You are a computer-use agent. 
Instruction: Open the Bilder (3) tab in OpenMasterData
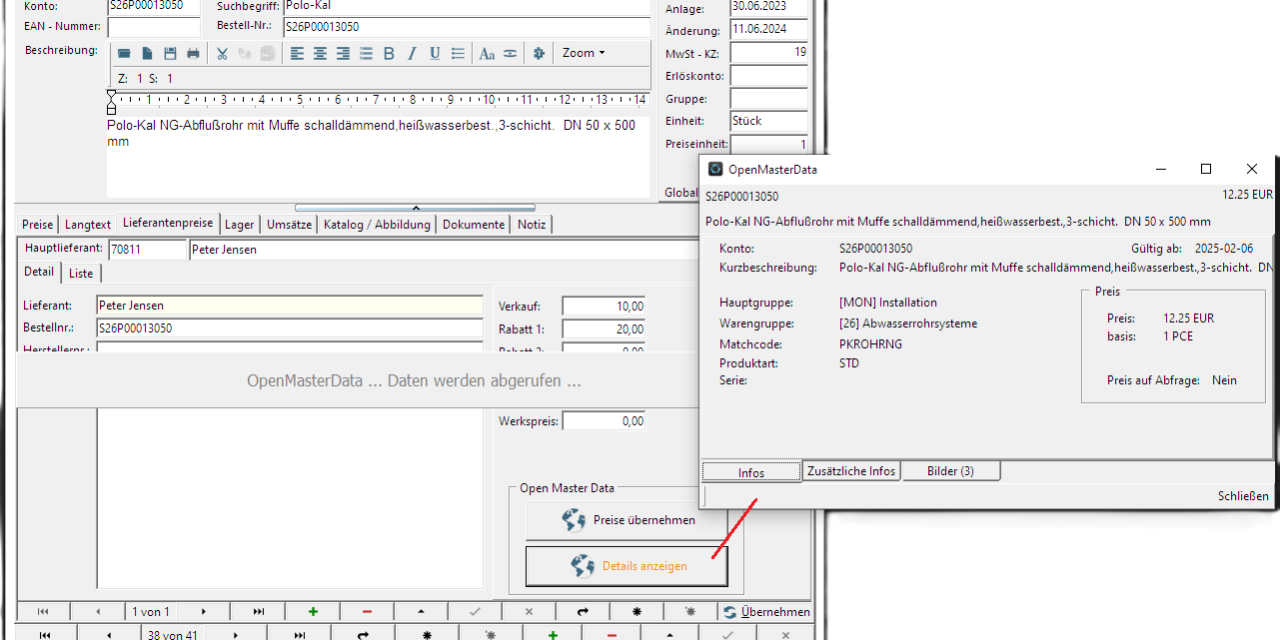pyautogui.click(x=950, y=471)
